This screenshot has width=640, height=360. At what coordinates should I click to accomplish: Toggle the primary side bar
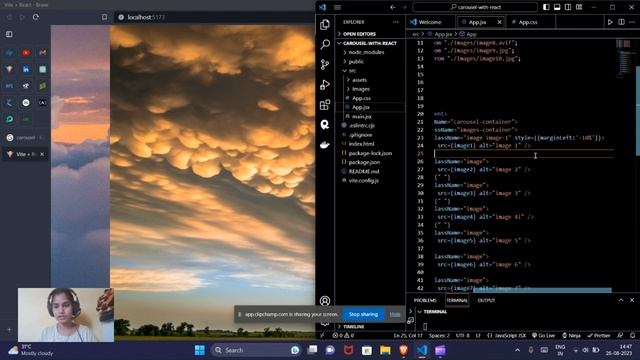click(x=546, y=7)
